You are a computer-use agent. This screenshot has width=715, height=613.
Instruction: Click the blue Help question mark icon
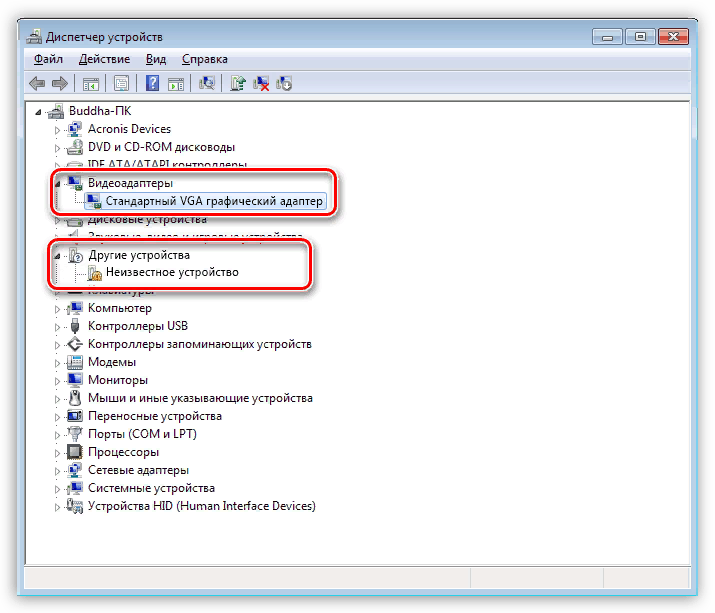(152, 83)
